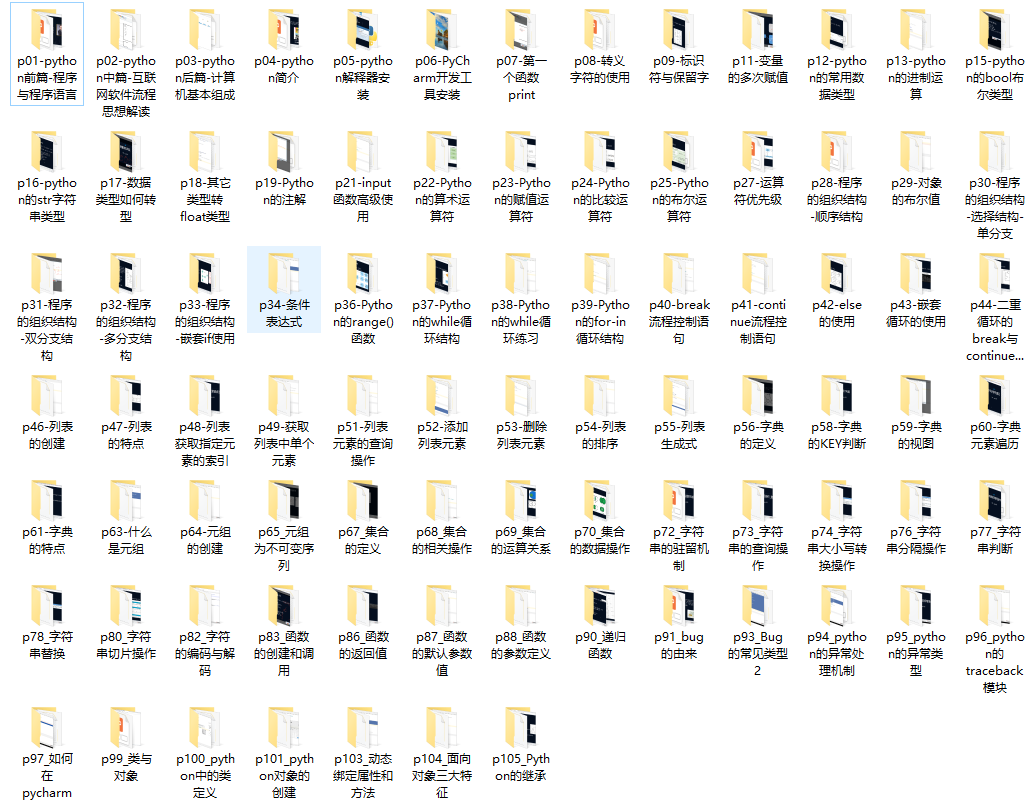Click the p105_Python的继承 folder icon
The width and height of the screenshot is (1036, 806).
pyautogui.click(x=521, y=728)
